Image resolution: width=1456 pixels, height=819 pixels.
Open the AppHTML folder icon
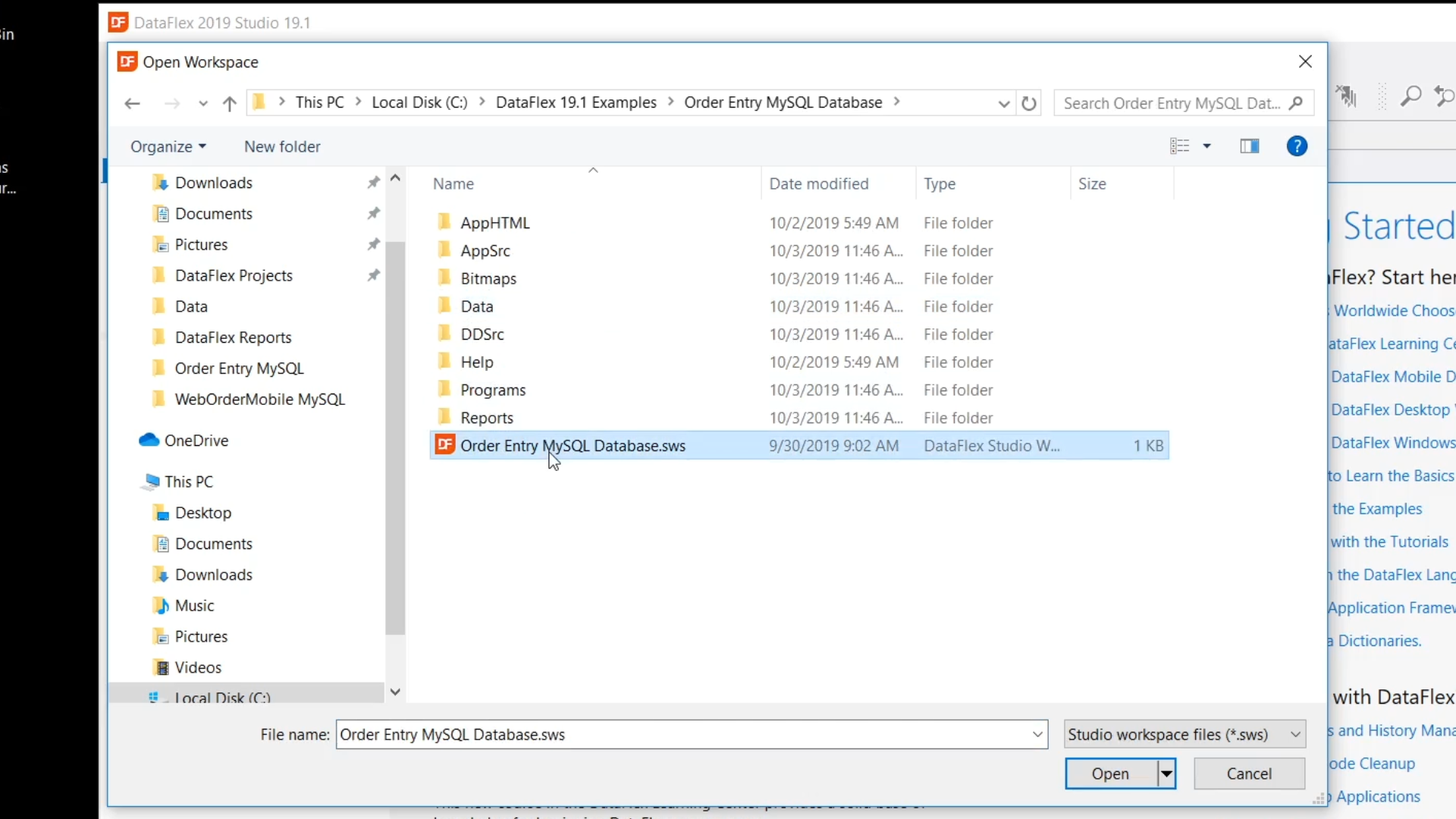[444, 222]
